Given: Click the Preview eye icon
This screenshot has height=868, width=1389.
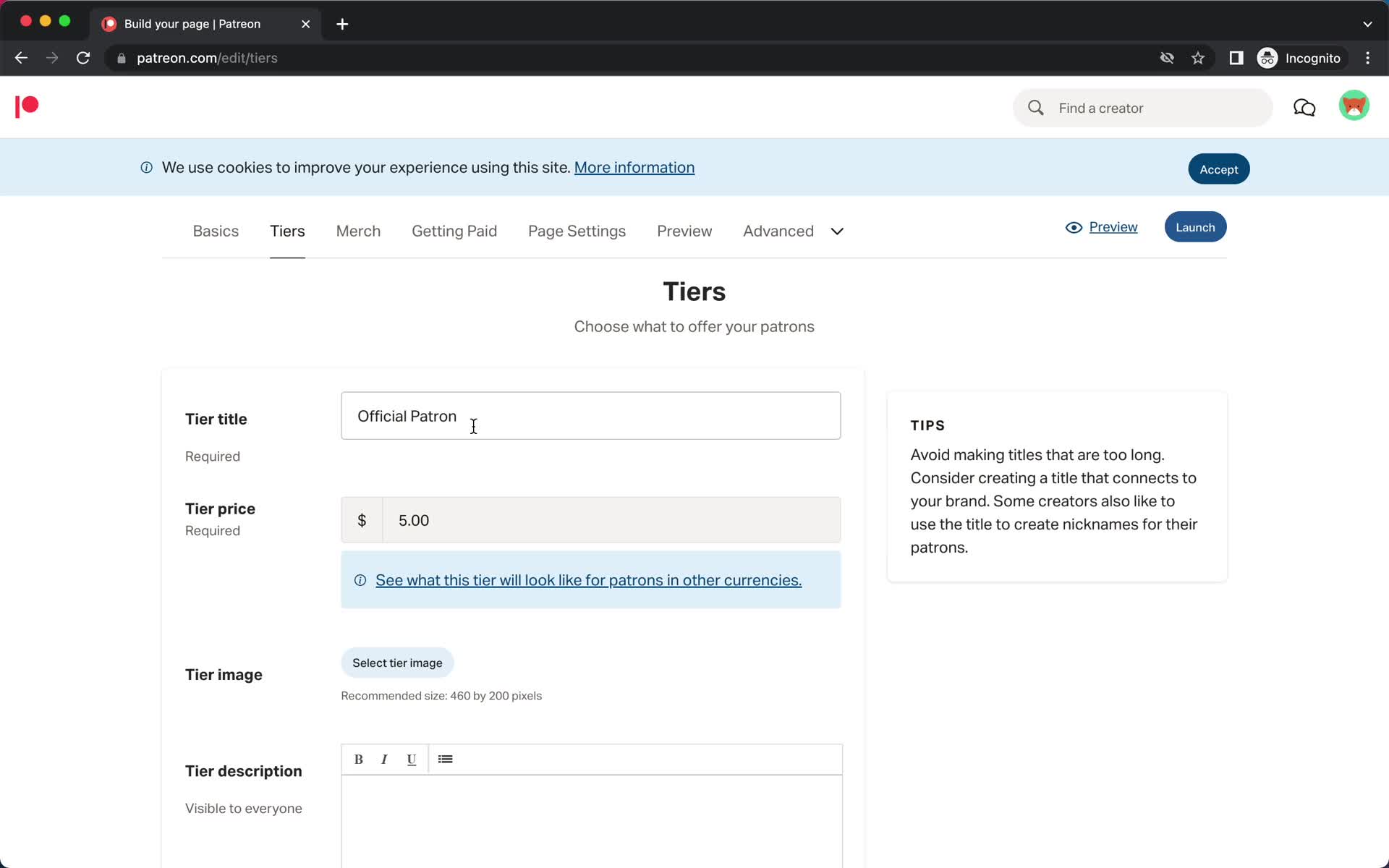Looking at the screenshot, I should click(x=1074, y=226).
